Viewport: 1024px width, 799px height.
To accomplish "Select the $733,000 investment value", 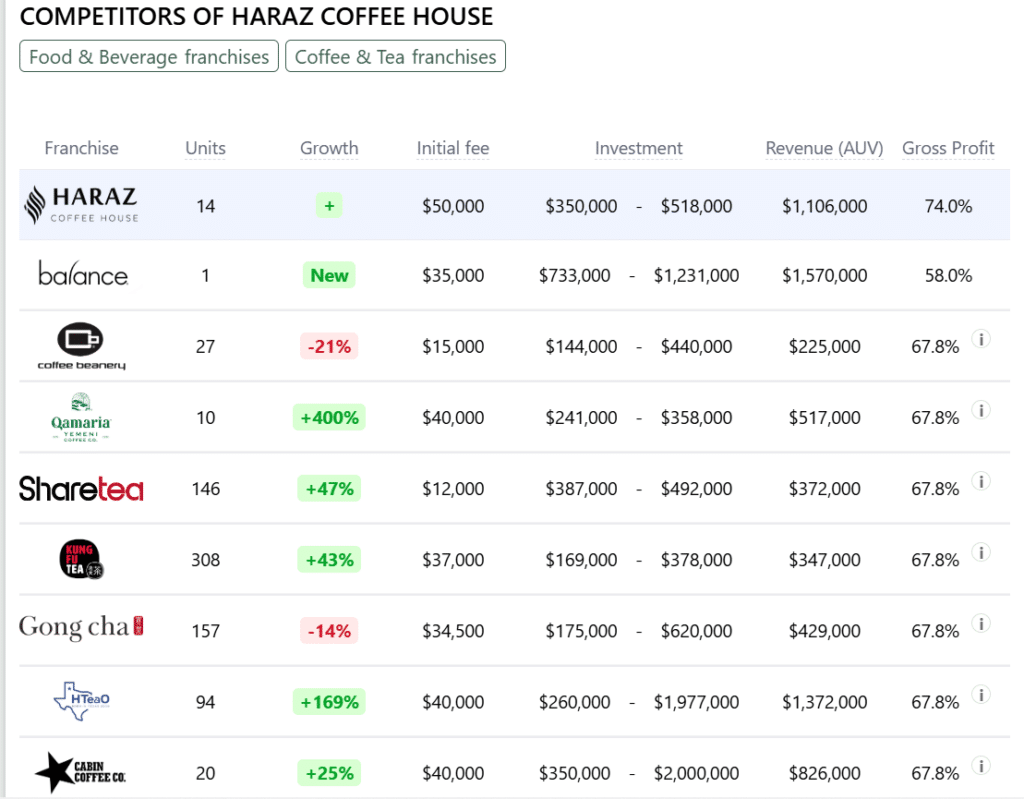I will point(574,276).
